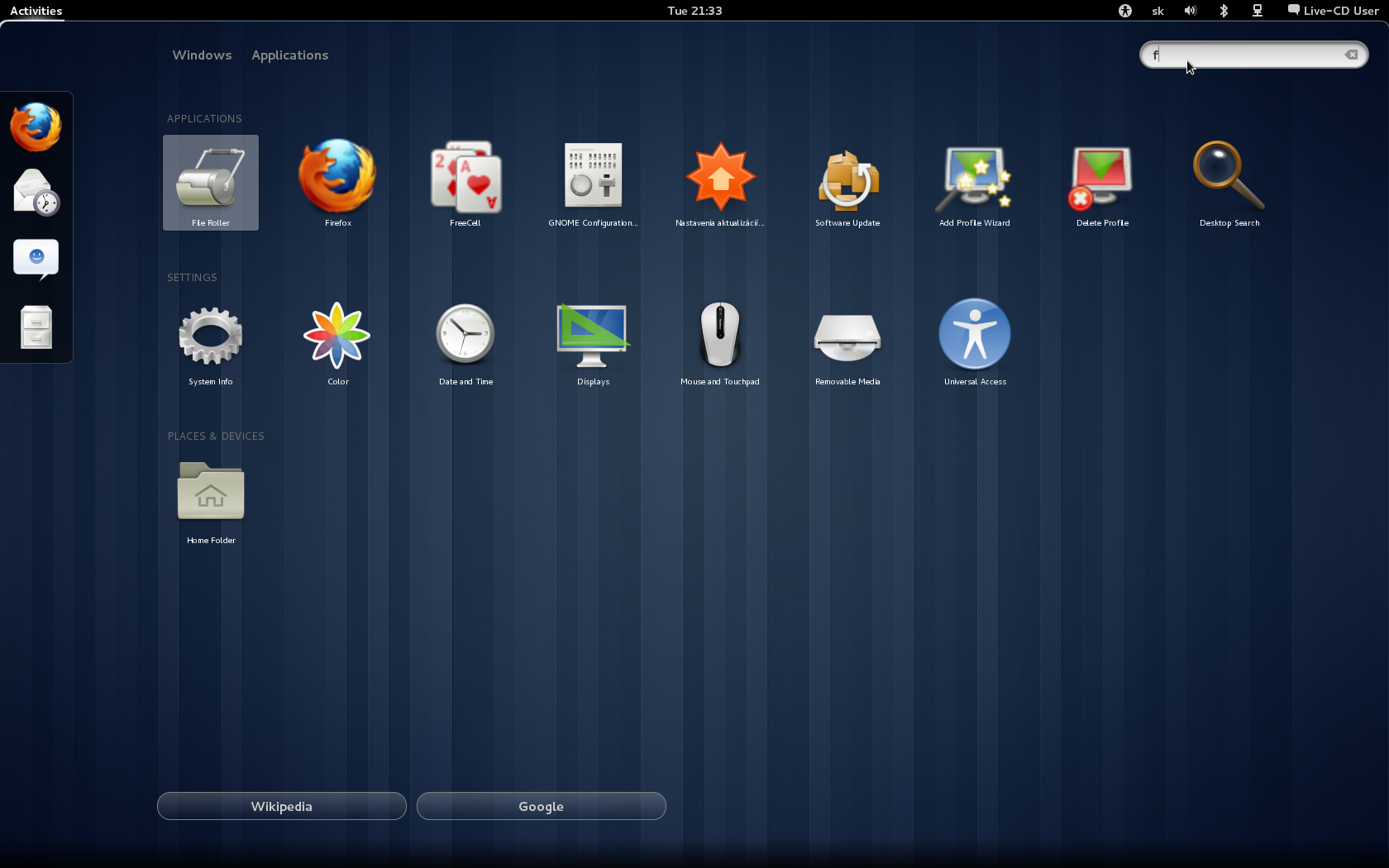Image resolution: width=1389 pixels, height=868 pixels.
Task: Open Universal Access settings
Action: 975,341
